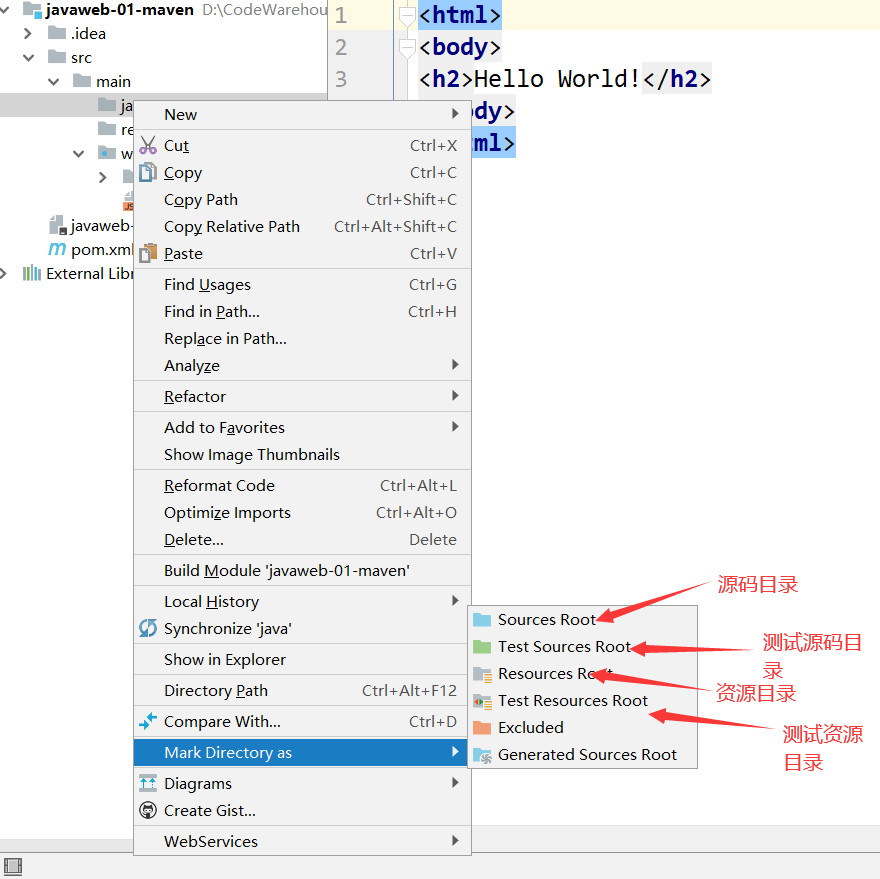Select Find Usages menu item
This screenshot has width=880, height=879.
point(302,285)
